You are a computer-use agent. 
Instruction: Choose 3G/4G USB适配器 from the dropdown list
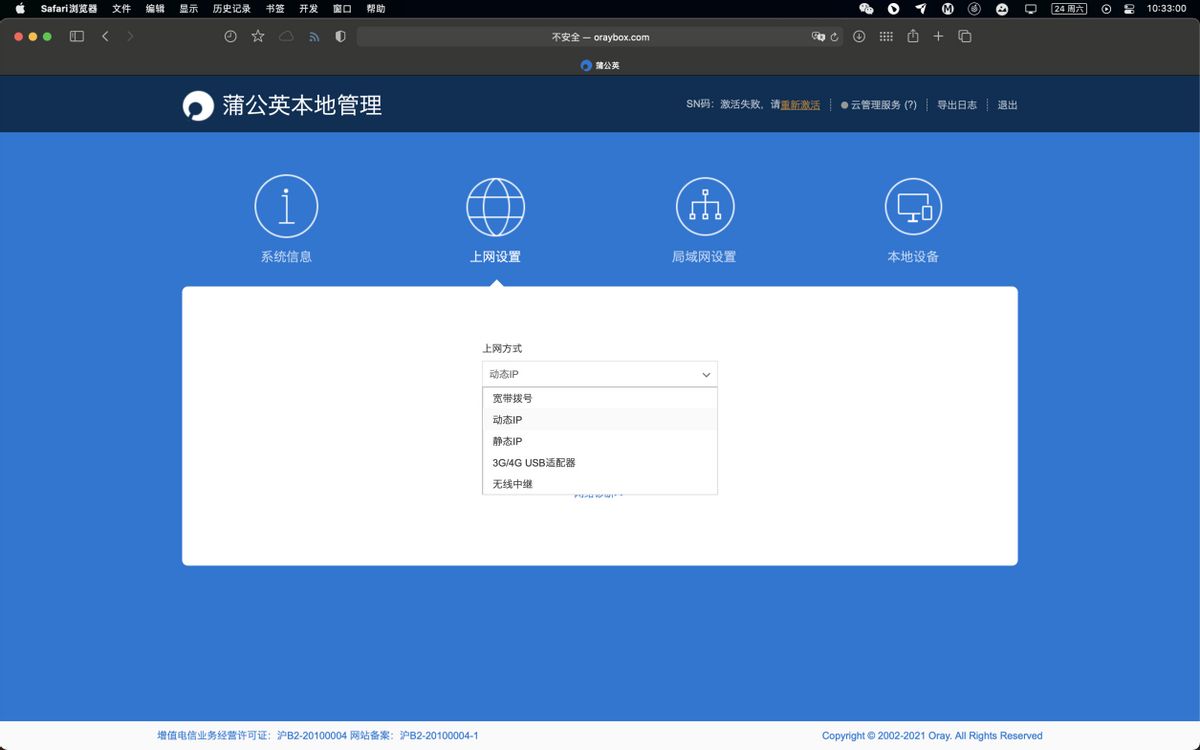coord(600,463)
